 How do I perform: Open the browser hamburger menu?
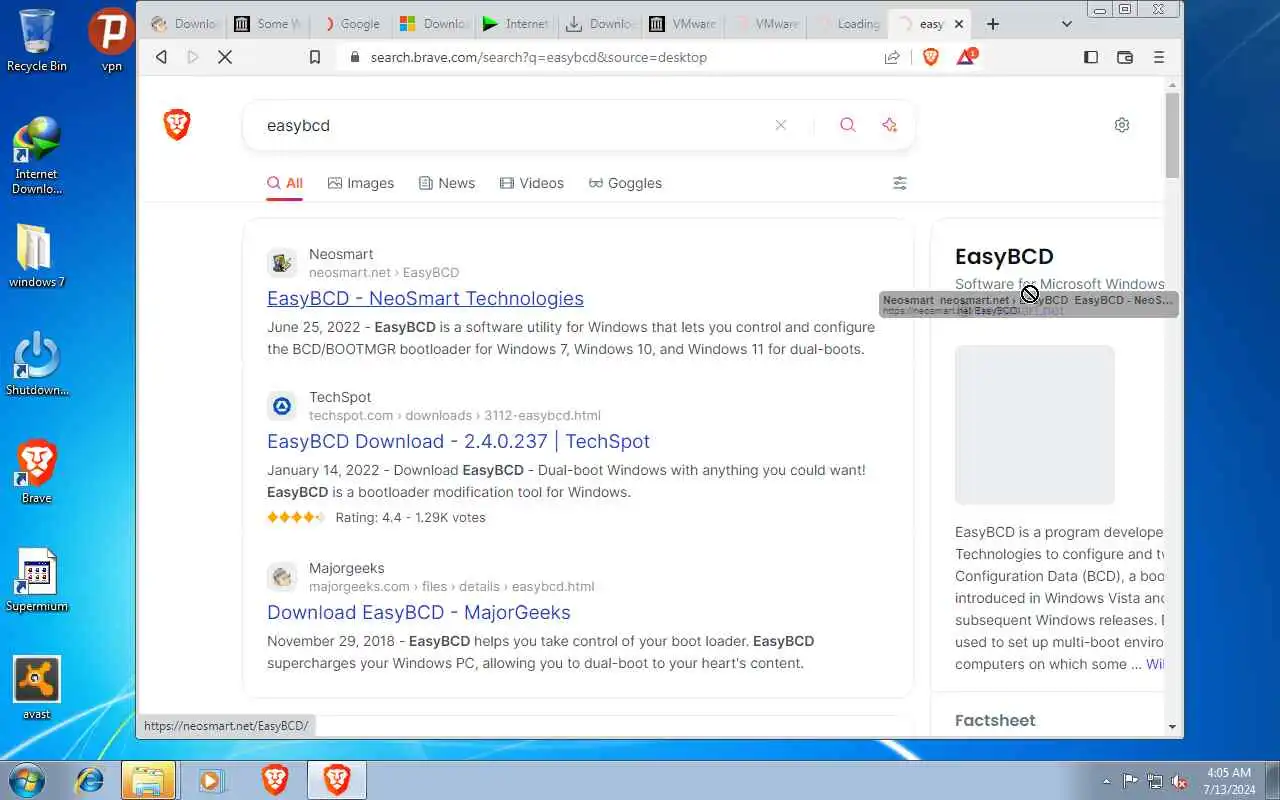pyautogui.click(x=1159, y=57)
